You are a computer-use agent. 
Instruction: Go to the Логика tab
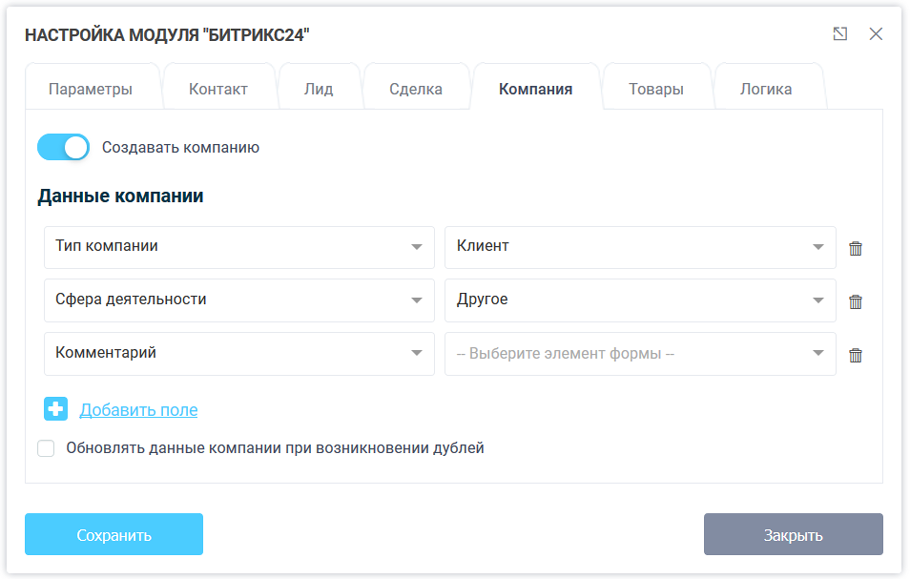tap(766, 89)
